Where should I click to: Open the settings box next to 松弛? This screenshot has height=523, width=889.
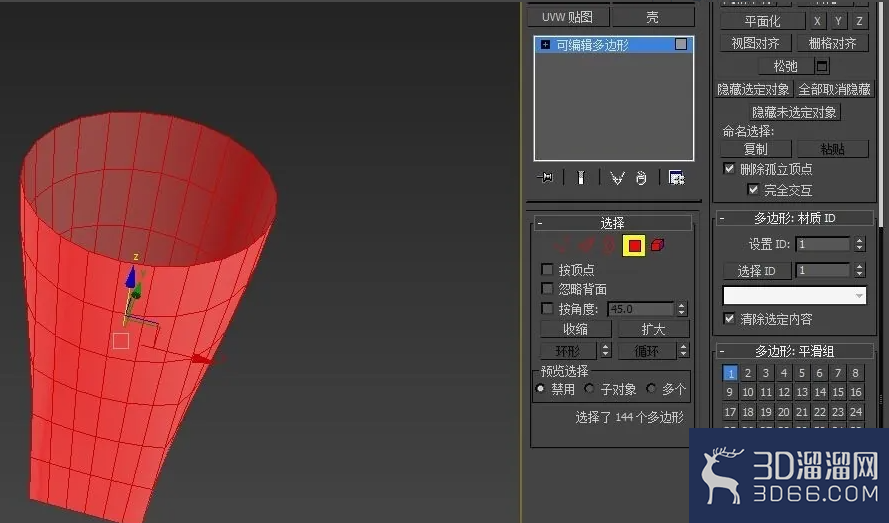[x=822, y=66]
